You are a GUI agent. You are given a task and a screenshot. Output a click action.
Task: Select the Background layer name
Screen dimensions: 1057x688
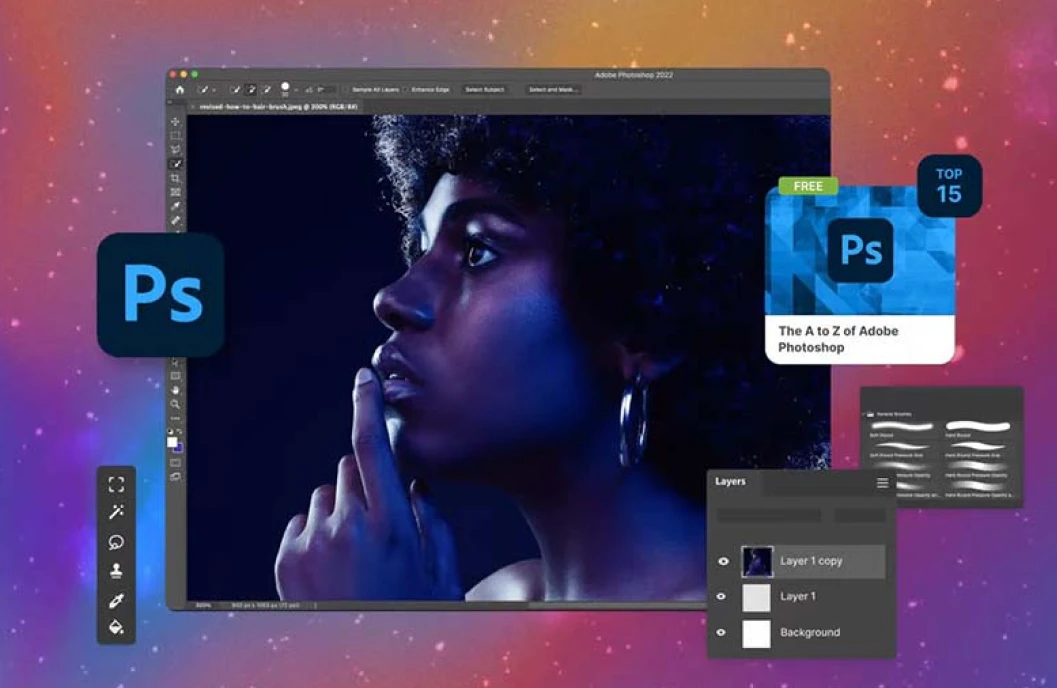tap(810, 632)
